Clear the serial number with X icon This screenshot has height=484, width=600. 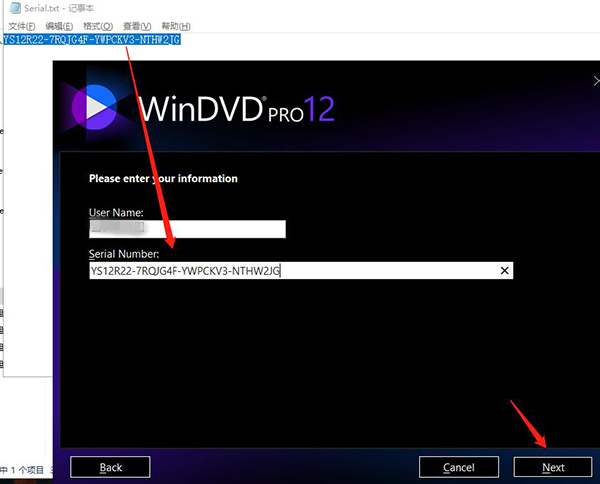504,270
